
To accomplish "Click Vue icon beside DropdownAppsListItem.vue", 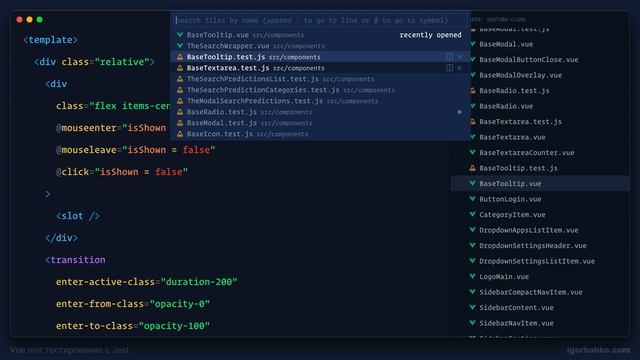I will pos(473,230).
